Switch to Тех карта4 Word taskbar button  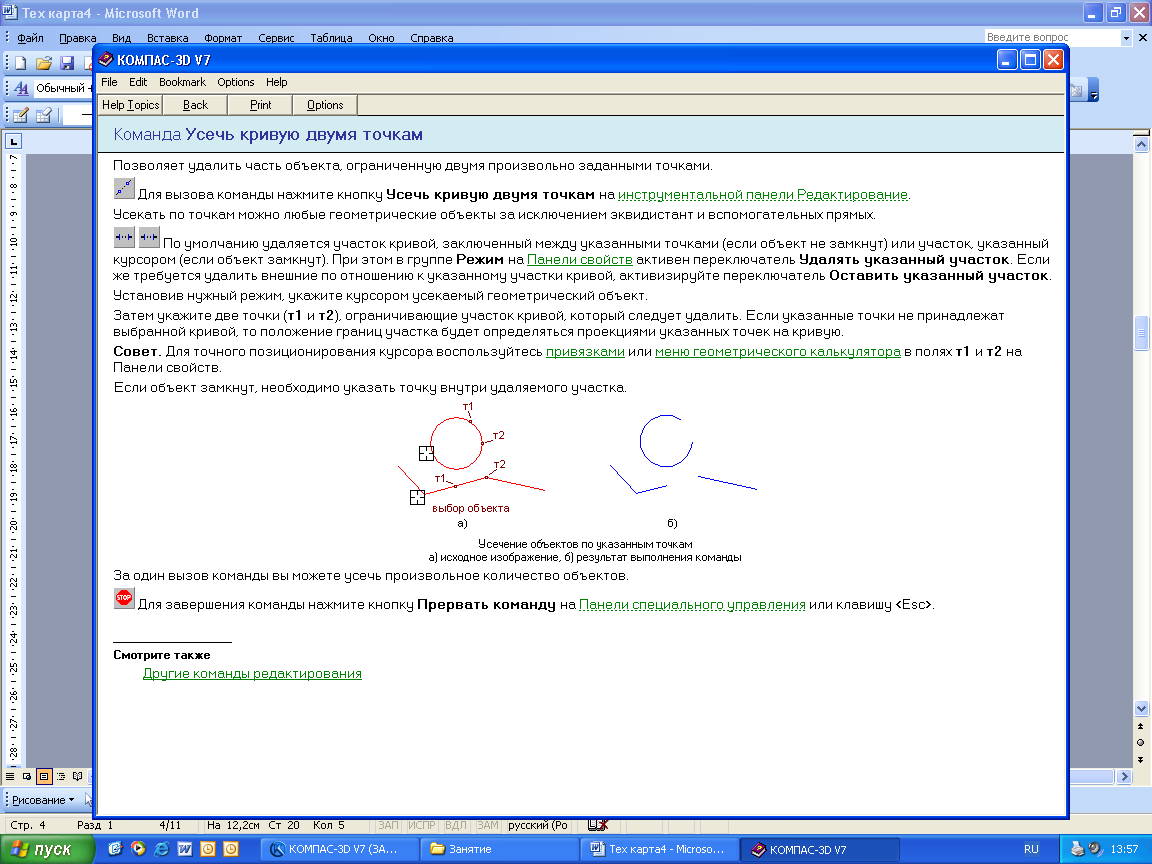pyautogui.click(x=658, y=849)
